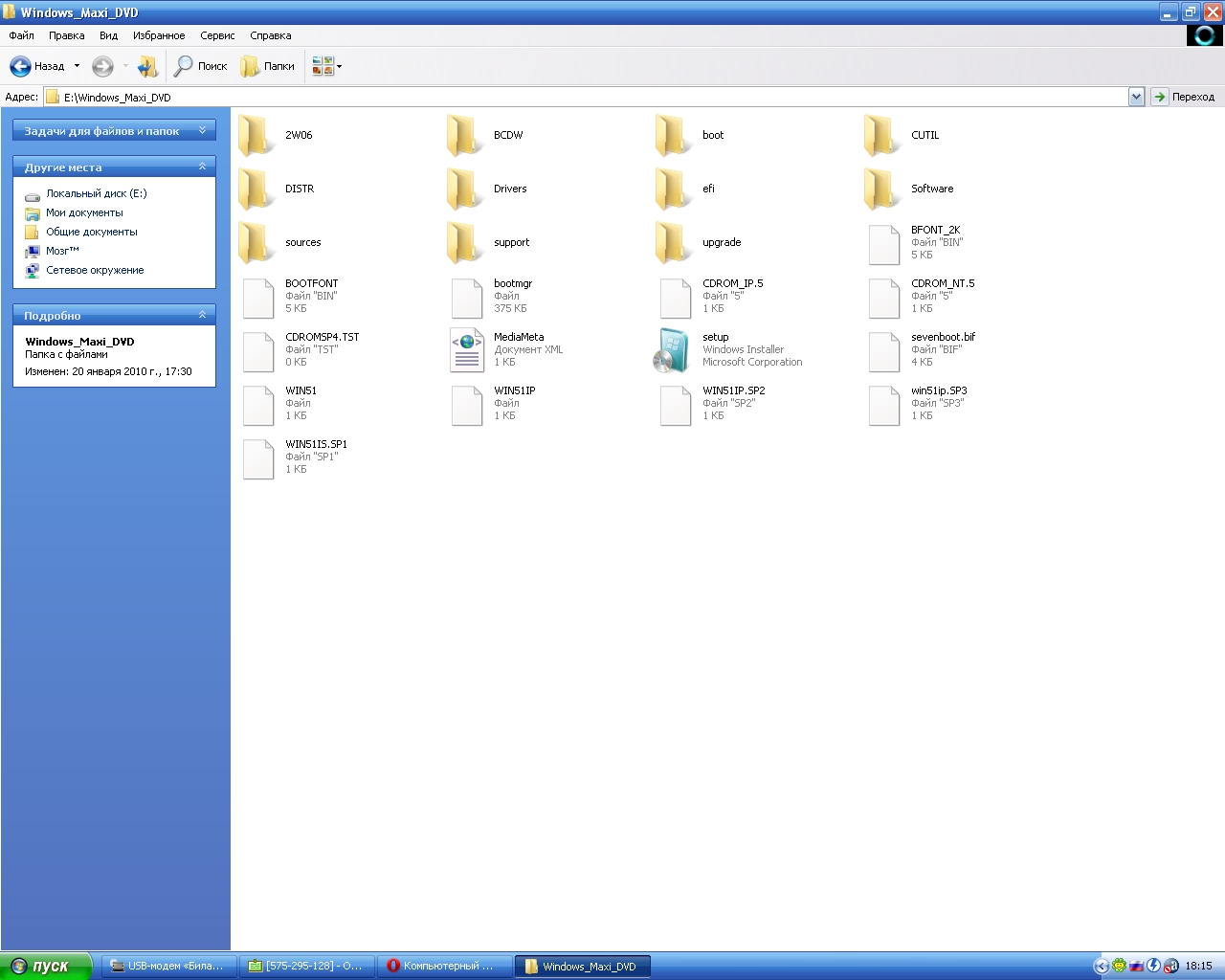Screen dimensions: 1225x980
Task: Collapse the Другие места panel
Action: pos(202,167)
